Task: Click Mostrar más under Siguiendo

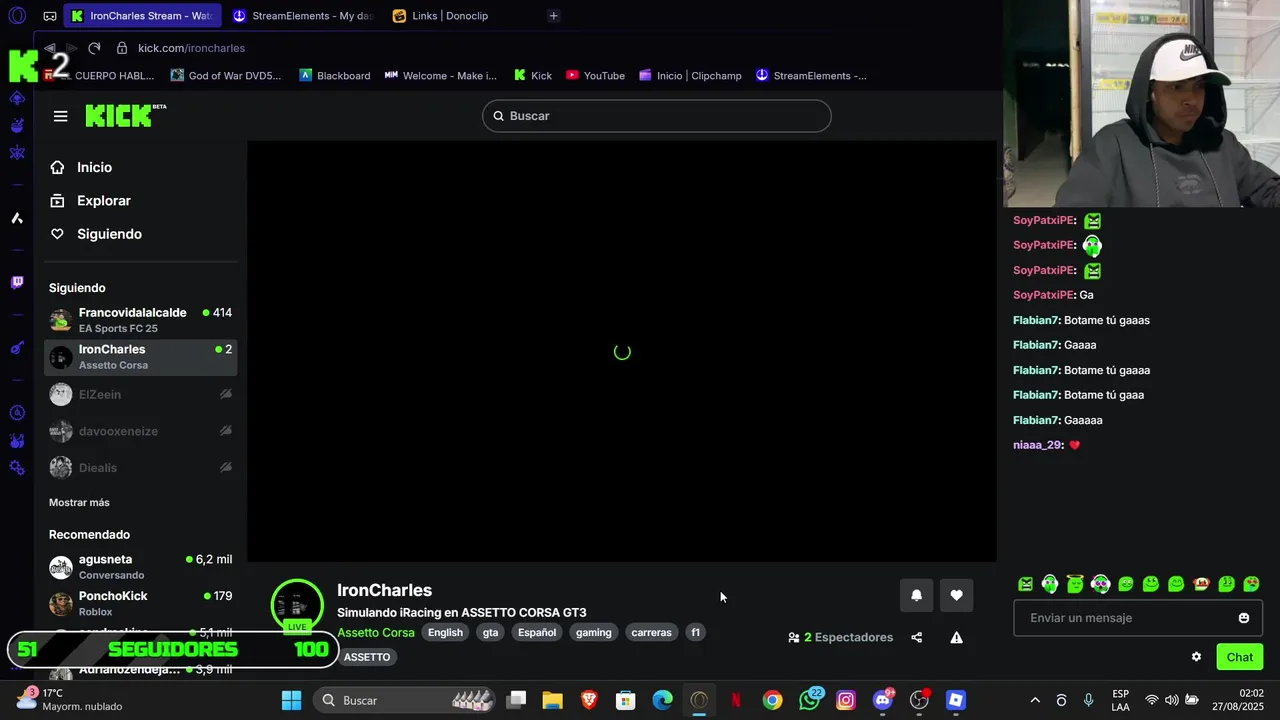Action: (x=79, y=502)
